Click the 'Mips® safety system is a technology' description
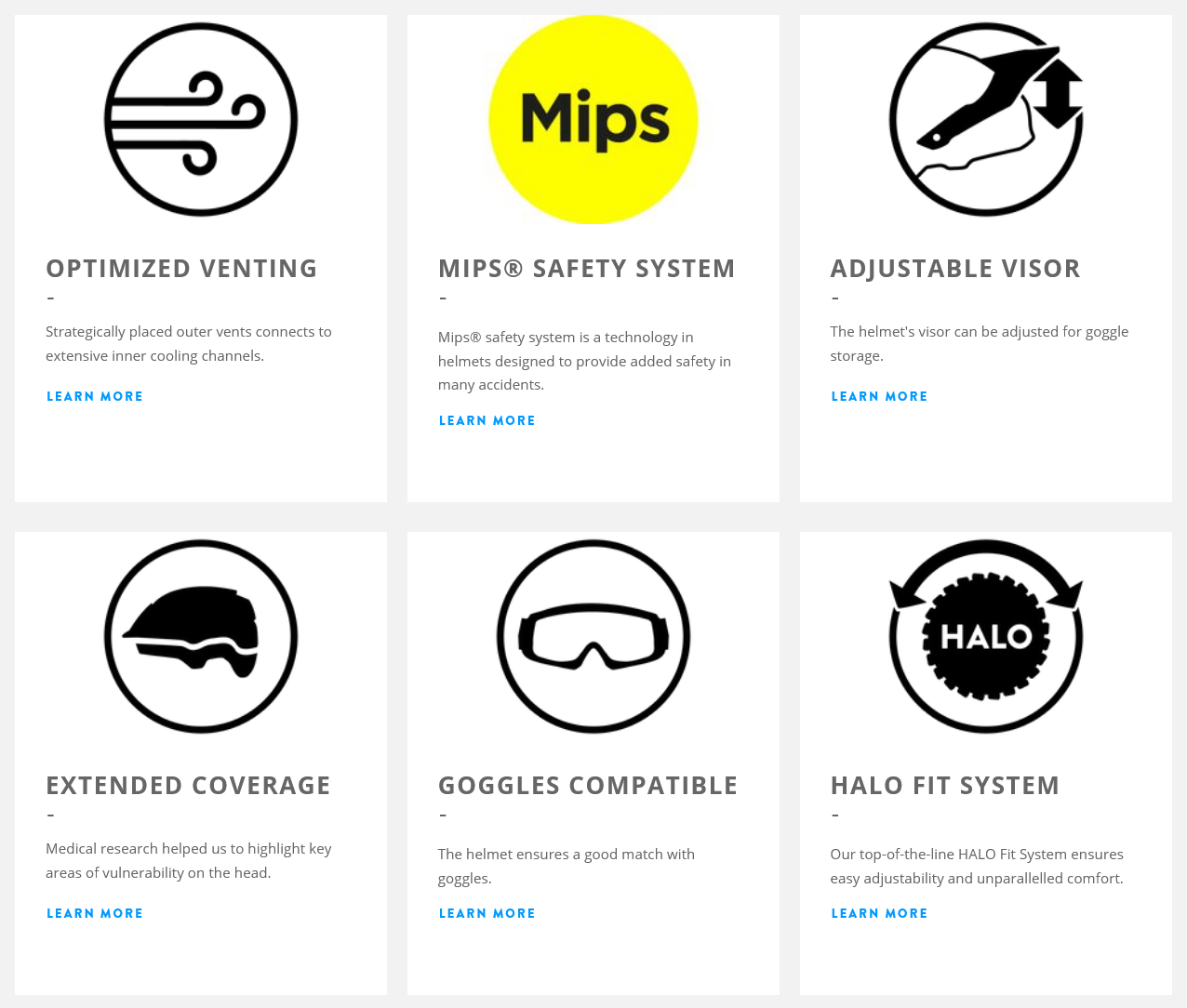This screenshot has width=1187, height=1008. tap(585, 361)
